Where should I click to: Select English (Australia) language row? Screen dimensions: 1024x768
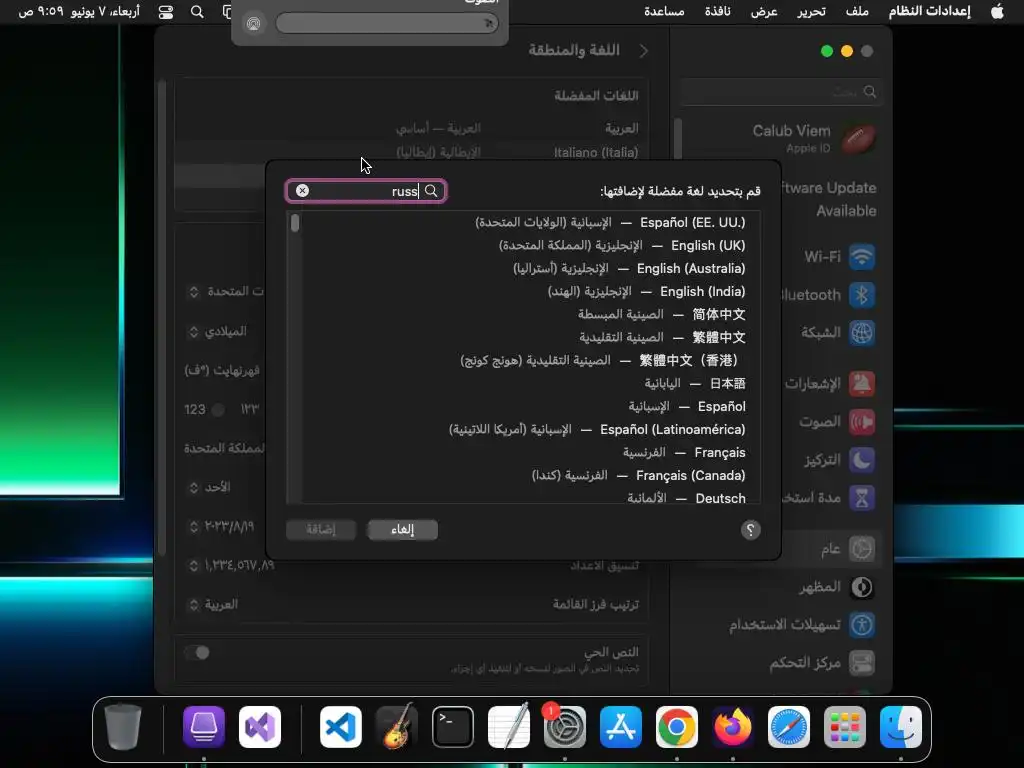(524, 268)
